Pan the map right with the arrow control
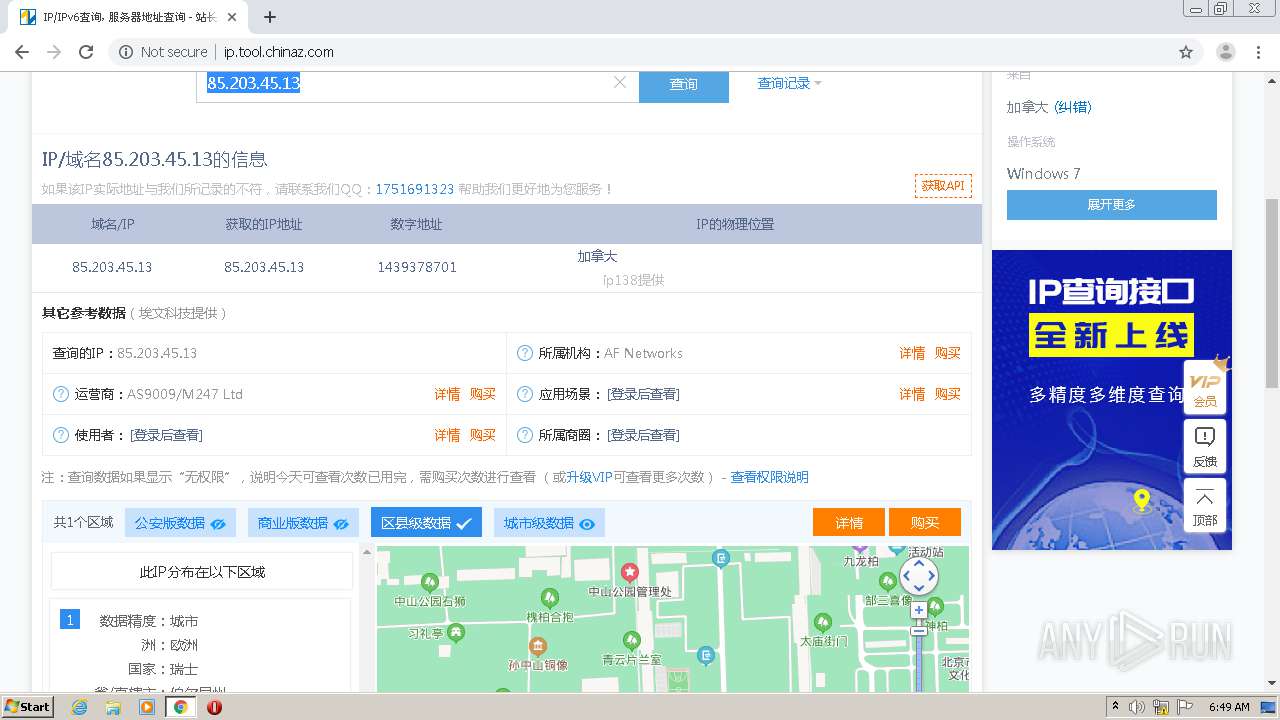The height and width of the screenshot is (720, 1280). (932, 576)
